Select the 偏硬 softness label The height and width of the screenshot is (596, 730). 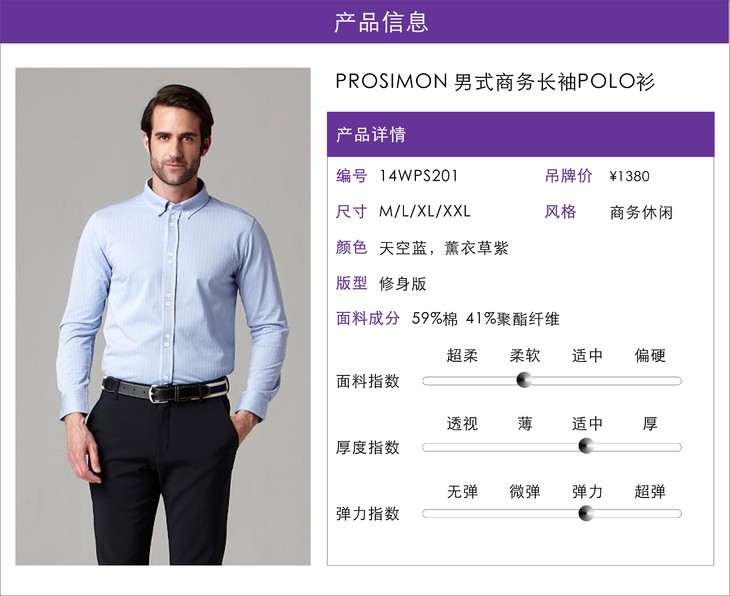tap(650, 355)
